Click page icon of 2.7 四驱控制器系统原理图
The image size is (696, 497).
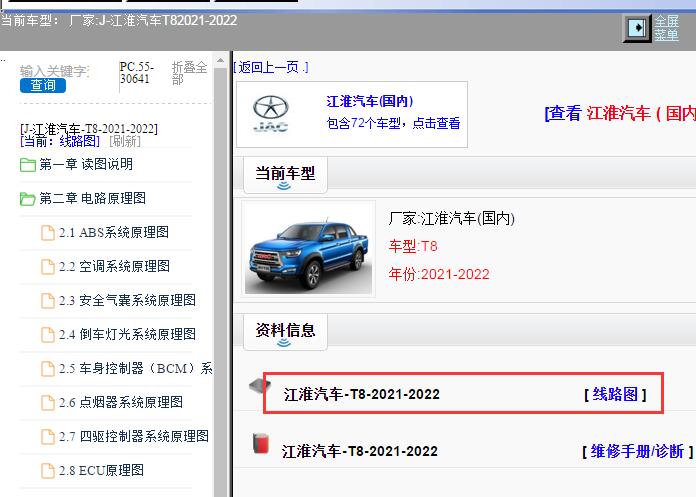(47, 437)
